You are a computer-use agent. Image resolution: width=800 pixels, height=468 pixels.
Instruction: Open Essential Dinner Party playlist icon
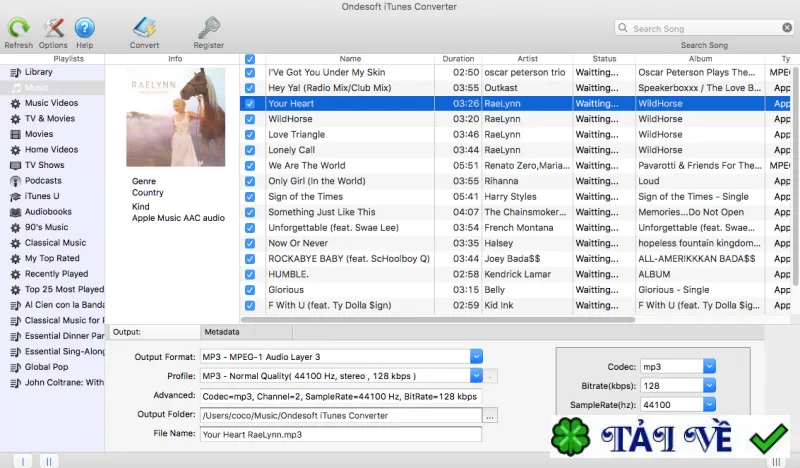tap(16, 336)
